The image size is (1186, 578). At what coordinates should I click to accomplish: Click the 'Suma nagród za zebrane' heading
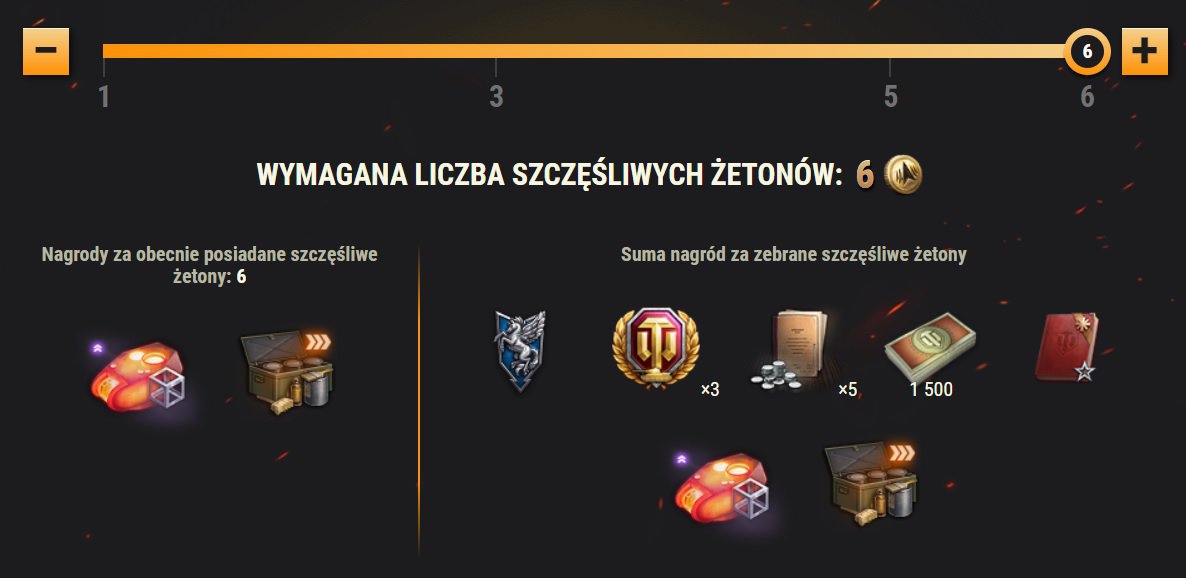(x=793, y=255)
